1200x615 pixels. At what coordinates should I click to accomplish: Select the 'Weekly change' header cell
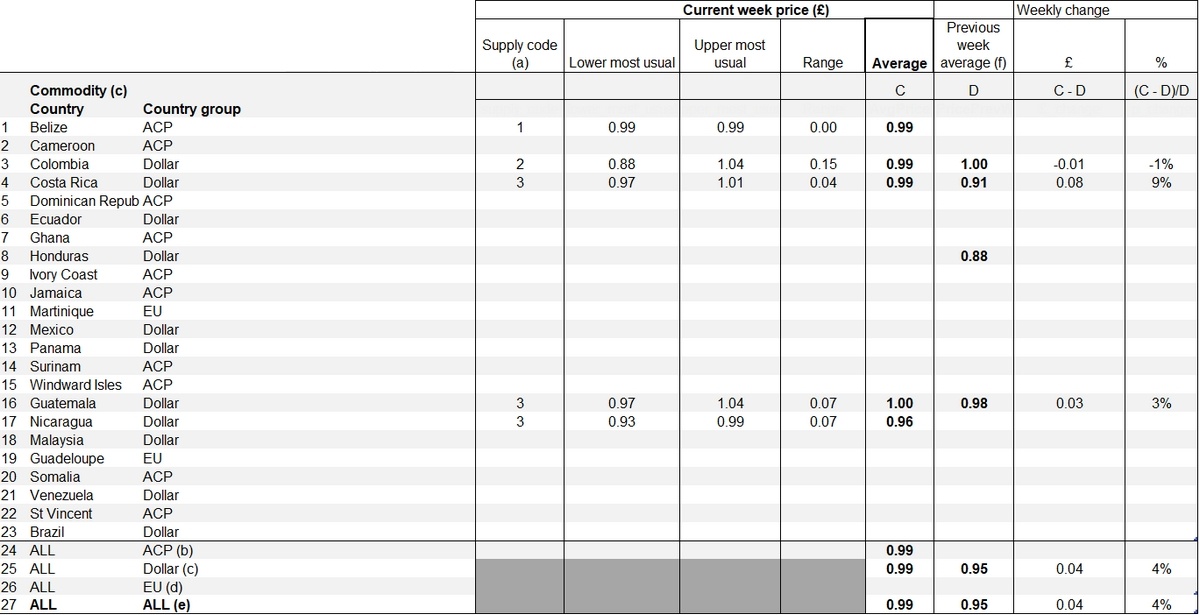click(x=1062, y=10)
